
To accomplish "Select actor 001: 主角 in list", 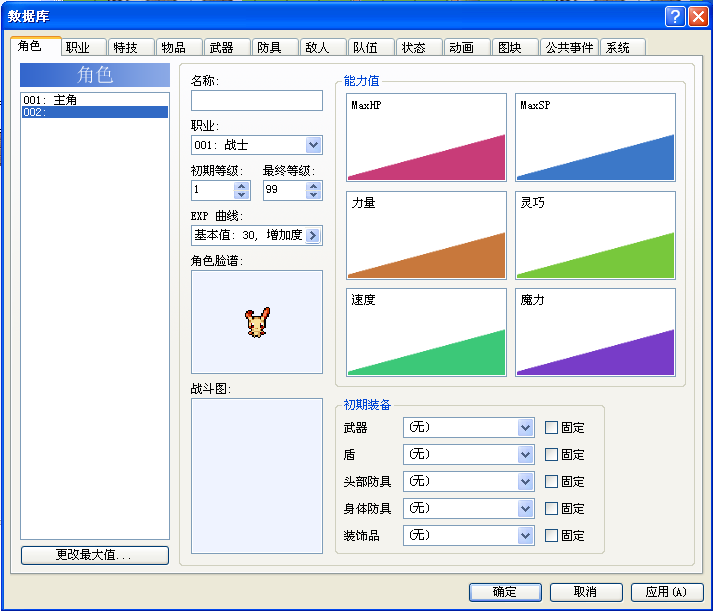I will click(x=95, y=100).
